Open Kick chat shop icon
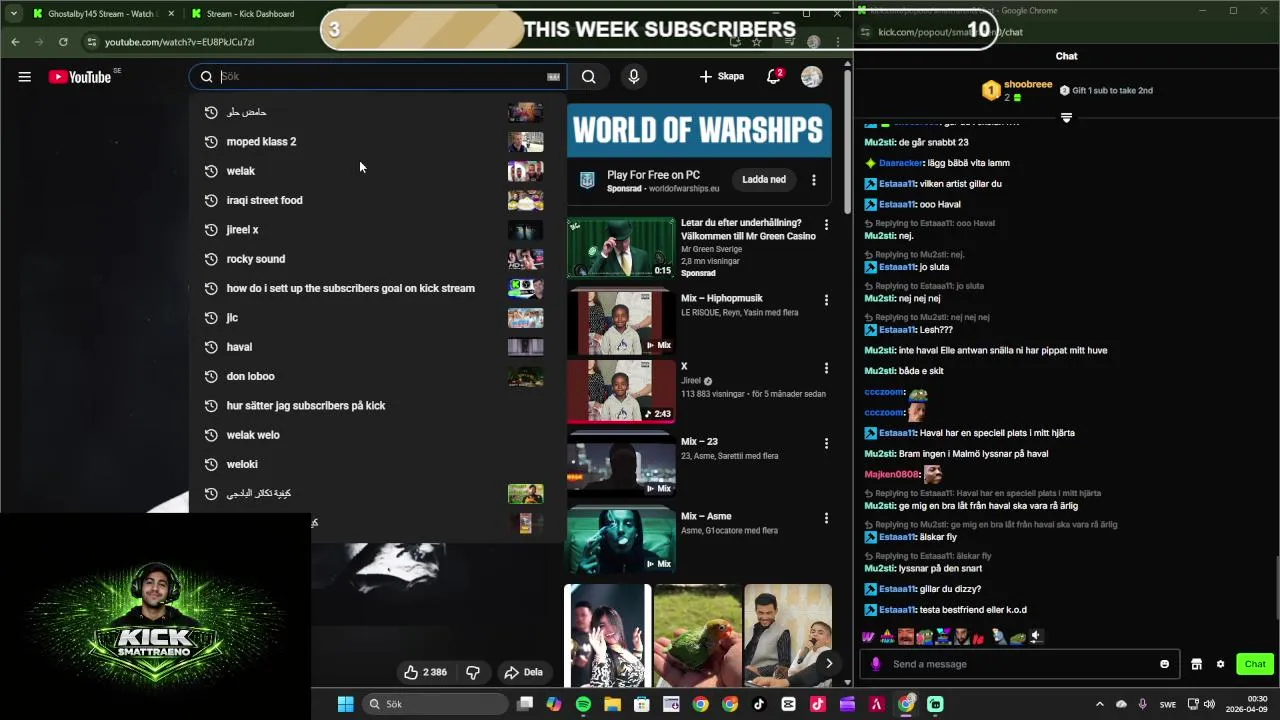The width and height of the screenshot is (1280, 720). 1196,664
